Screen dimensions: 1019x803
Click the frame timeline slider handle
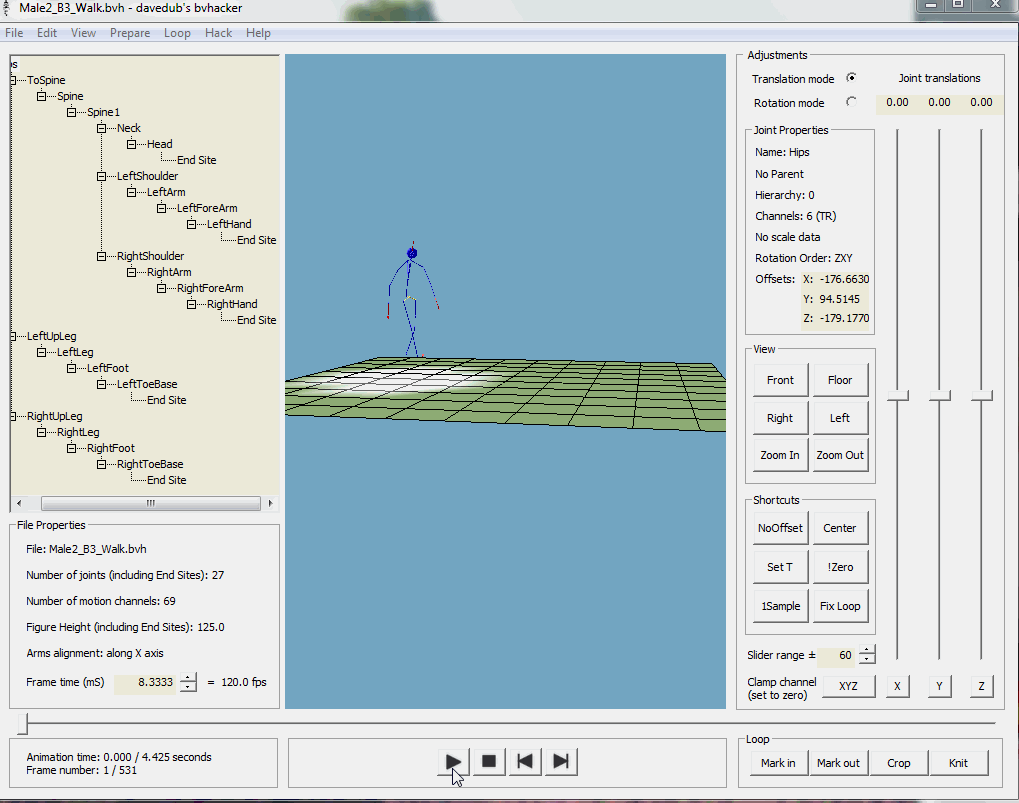[22, 723]
